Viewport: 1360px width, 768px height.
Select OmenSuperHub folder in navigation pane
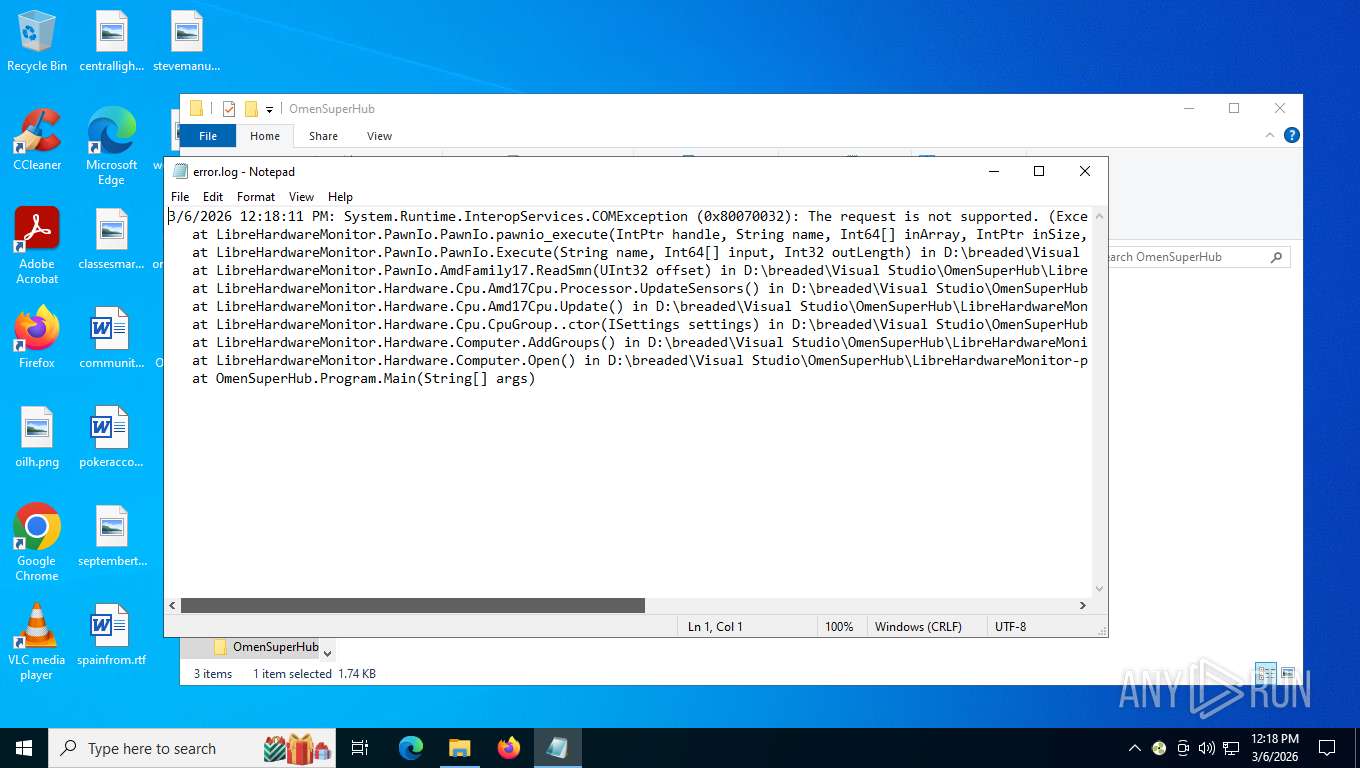(x=265, y=647)
